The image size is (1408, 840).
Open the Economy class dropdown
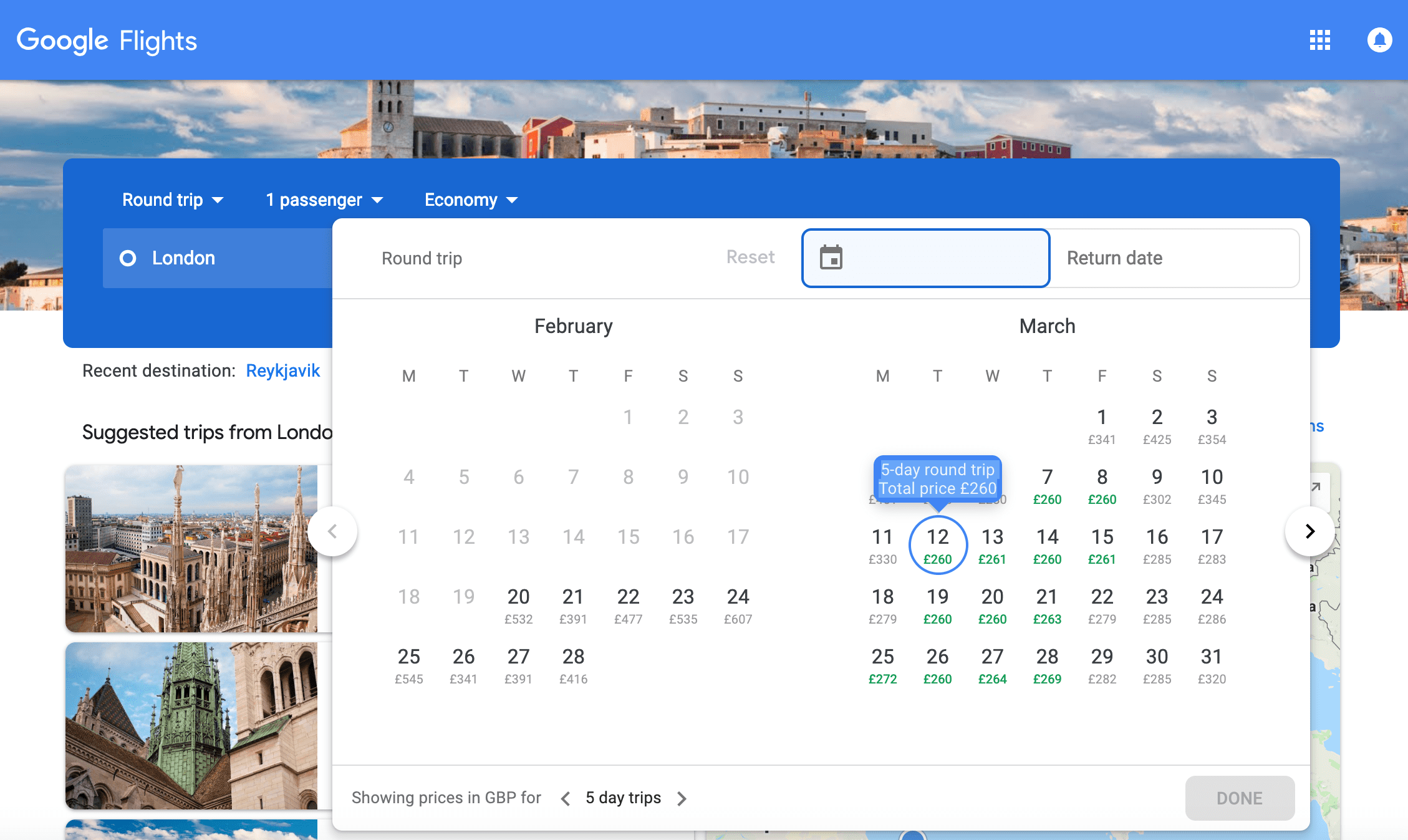pyautogui.click(x=471, y=200)
